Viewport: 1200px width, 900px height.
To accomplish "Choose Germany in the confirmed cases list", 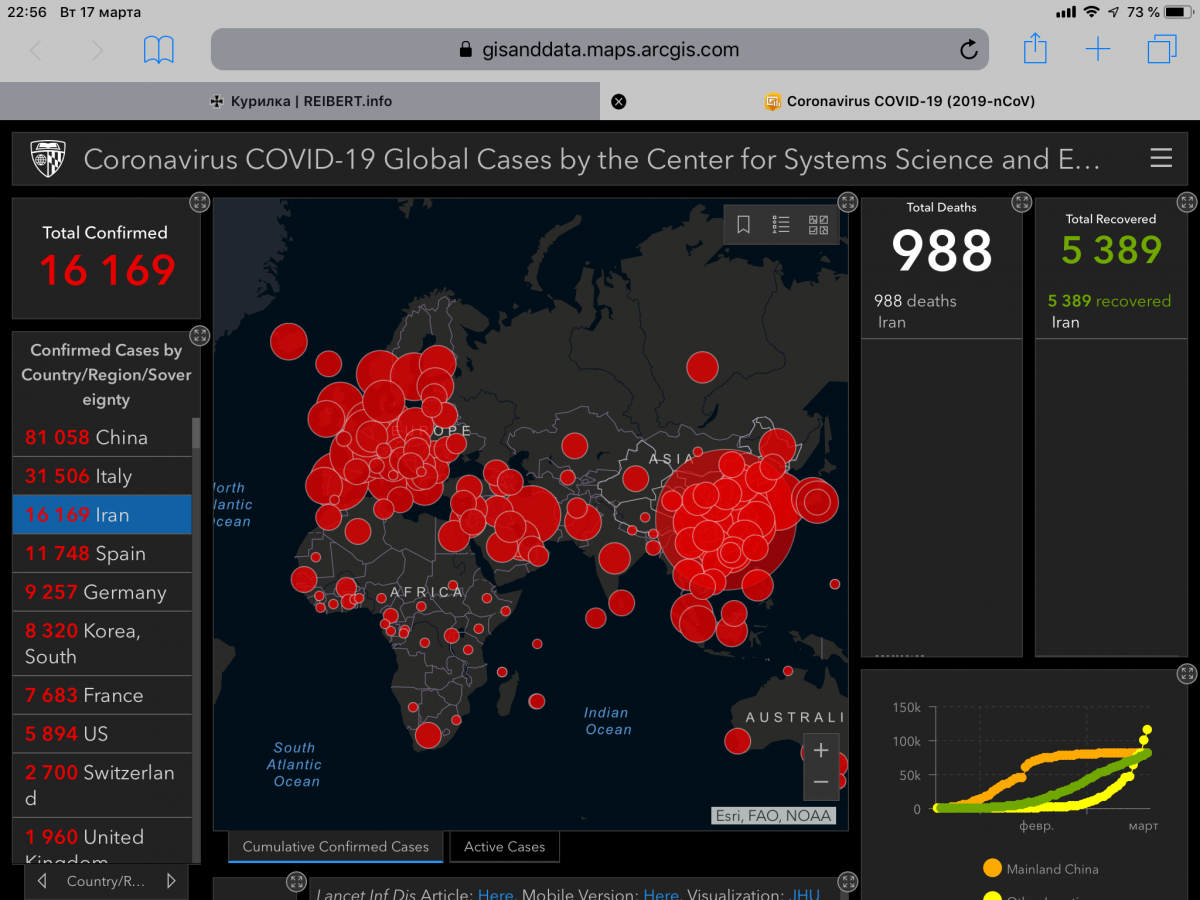I will point(102,592).
